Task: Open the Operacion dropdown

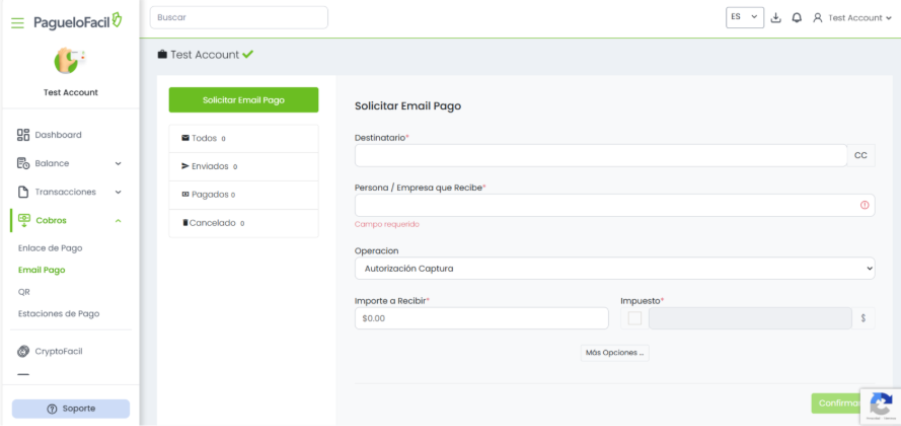Action: (x=614, y=268)
